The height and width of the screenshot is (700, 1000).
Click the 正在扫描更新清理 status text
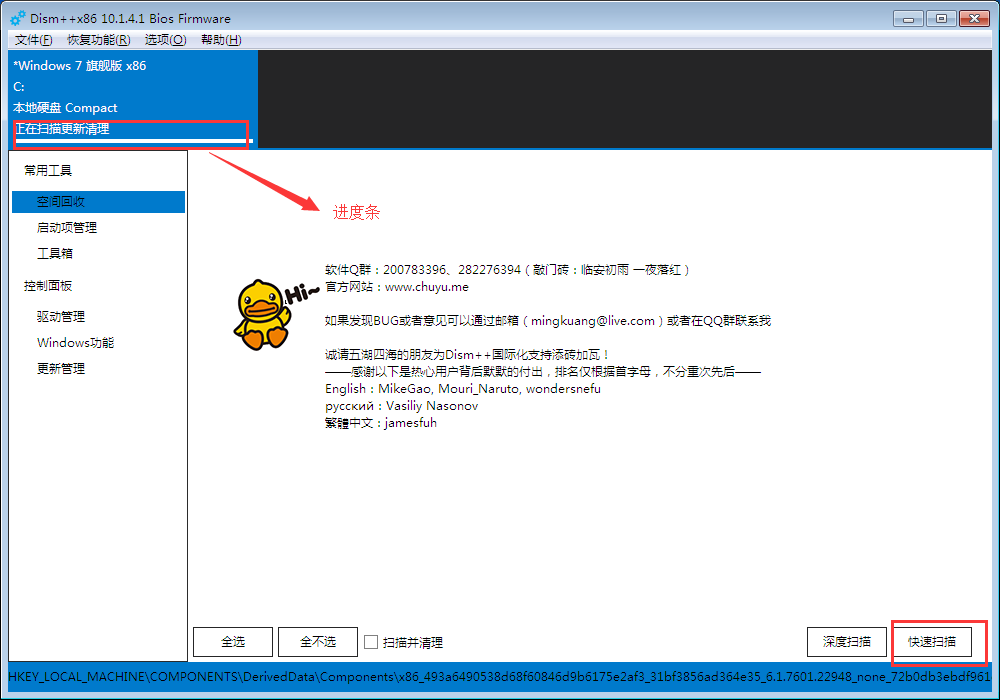click(62, 129)
